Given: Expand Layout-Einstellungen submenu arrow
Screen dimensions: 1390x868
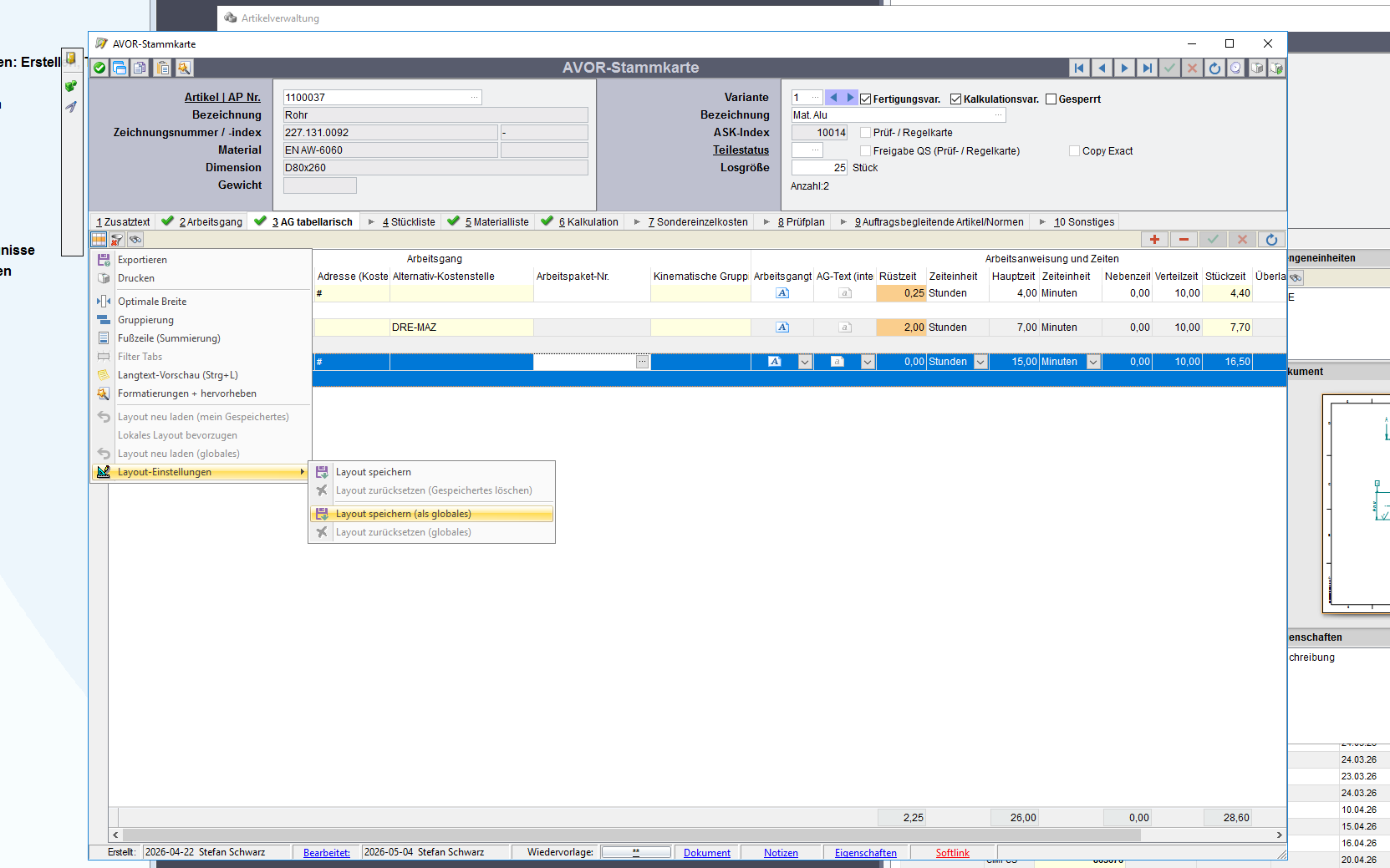Looking at the screenshot, I should [302, 472].
